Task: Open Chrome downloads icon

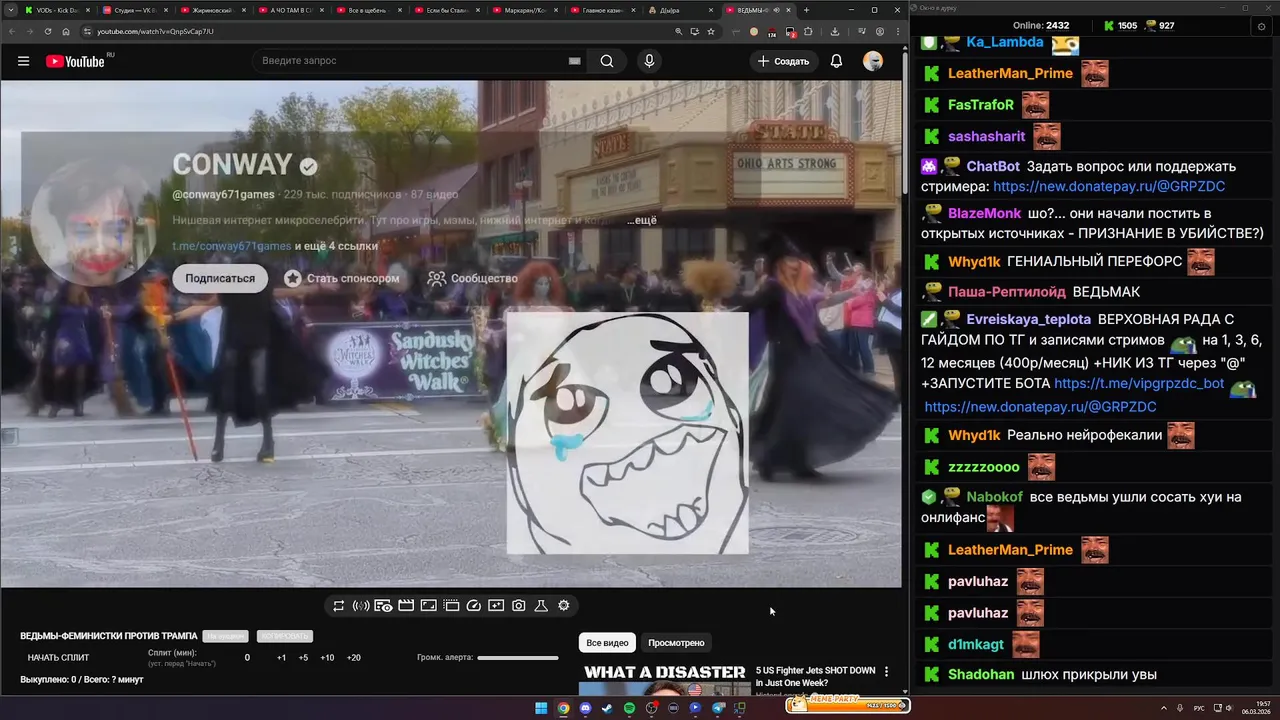Action: coord(835,31)
